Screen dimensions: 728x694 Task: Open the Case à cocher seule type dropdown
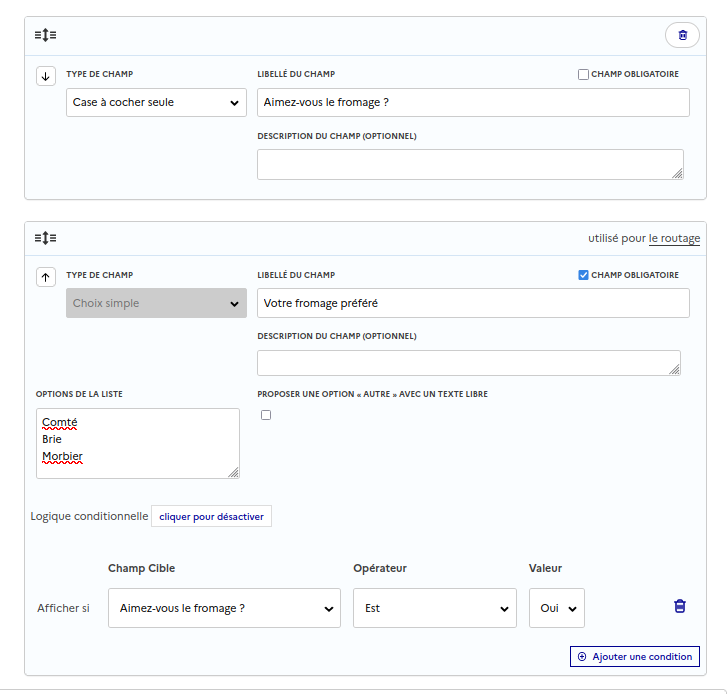(x=156, y=102)
